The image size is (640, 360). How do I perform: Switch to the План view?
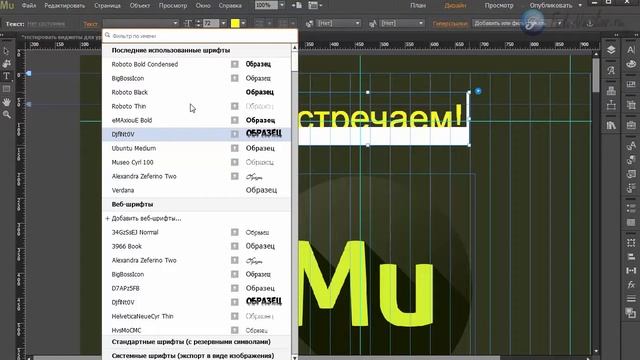418,6
